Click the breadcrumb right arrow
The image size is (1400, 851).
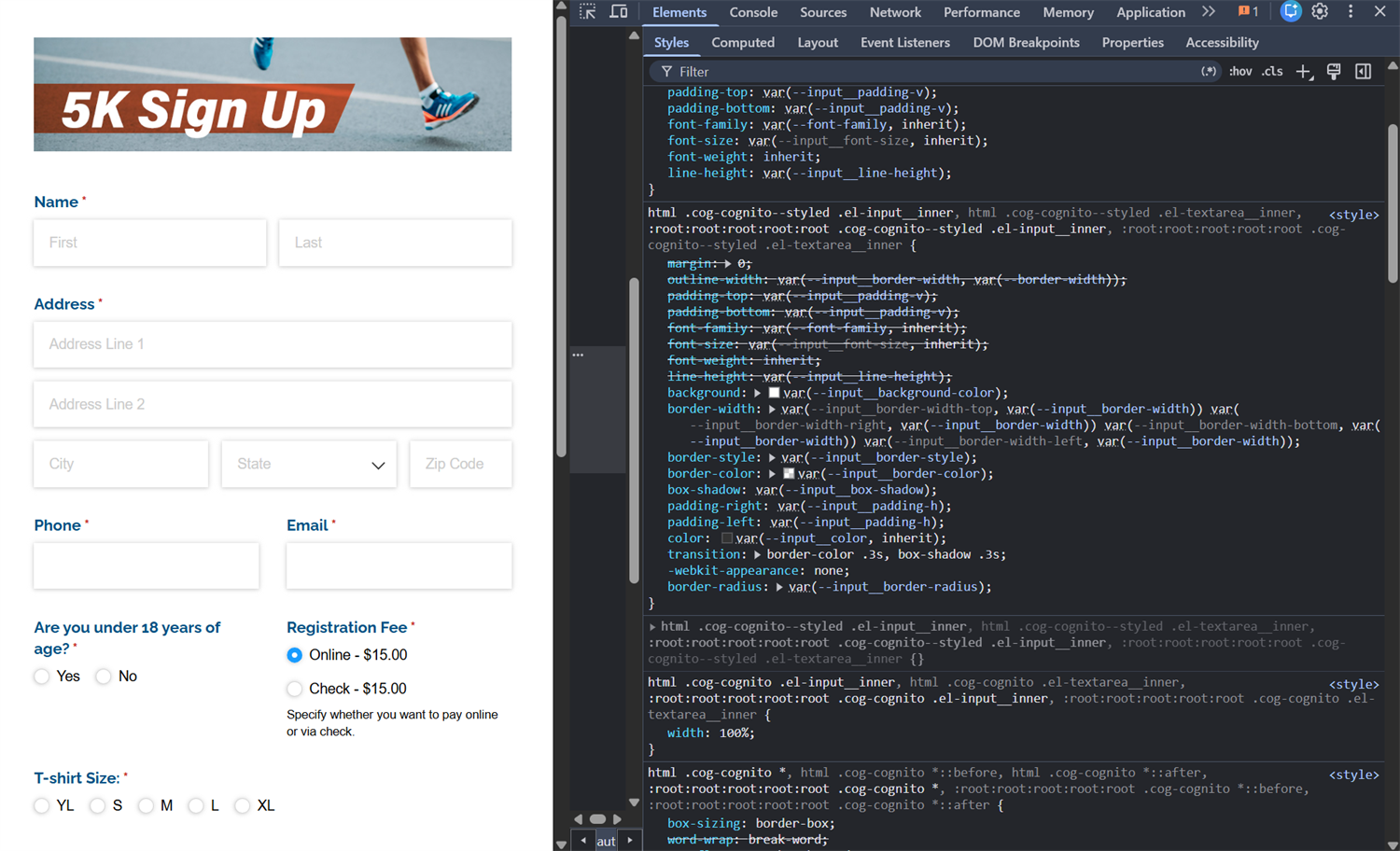630,841
